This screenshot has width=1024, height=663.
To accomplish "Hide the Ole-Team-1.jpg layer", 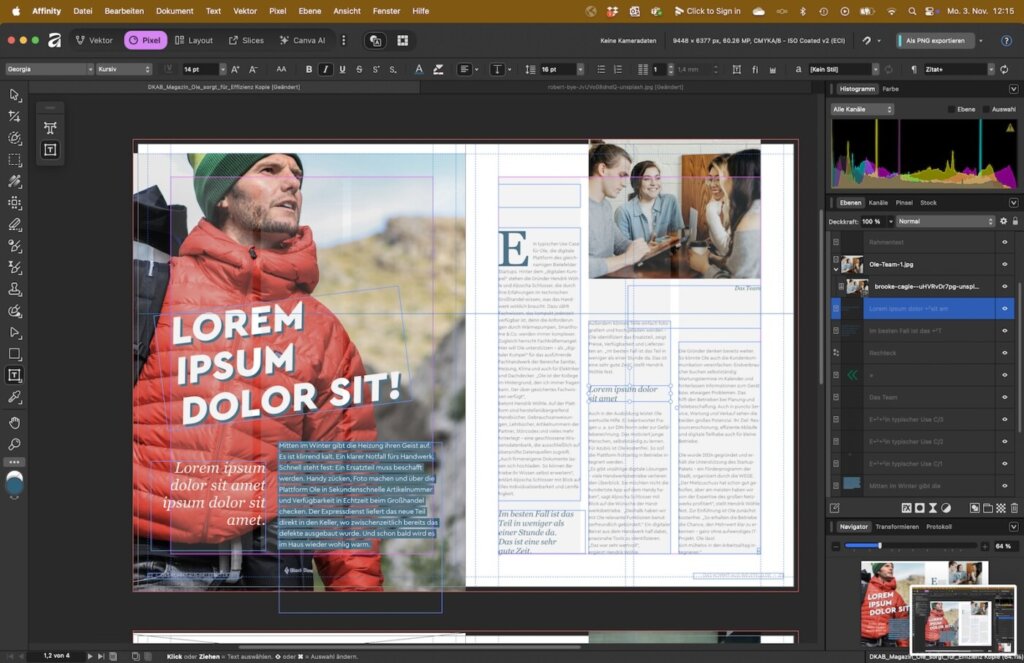I will (x=1004, y=264).
